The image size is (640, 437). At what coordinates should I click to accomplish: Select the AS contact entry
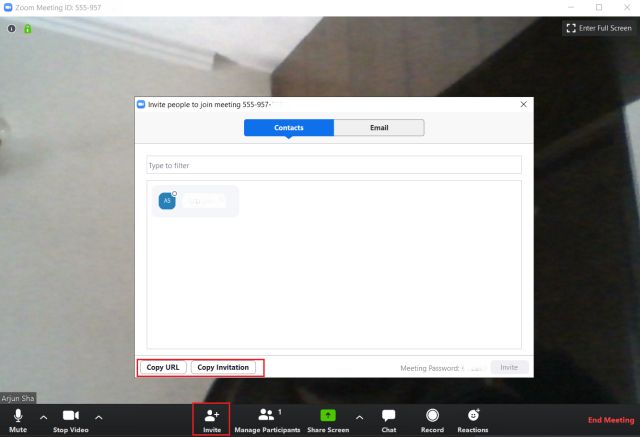coord(195,201)
